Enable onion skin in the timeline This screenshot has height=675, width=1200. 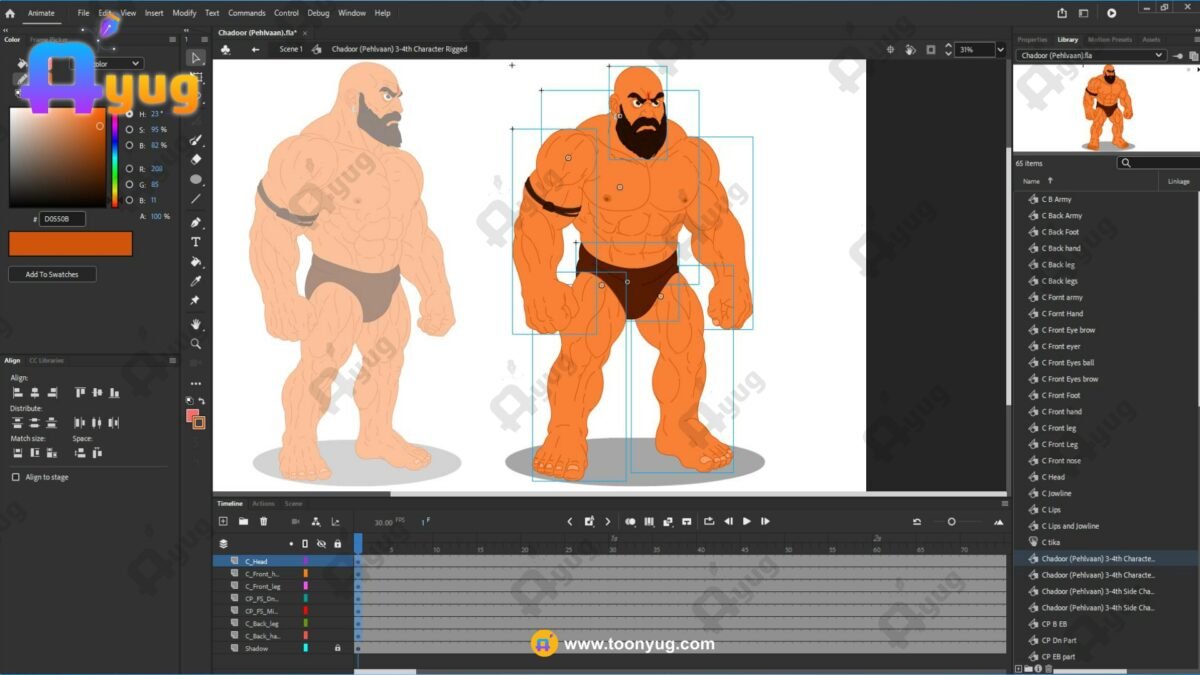630,521
